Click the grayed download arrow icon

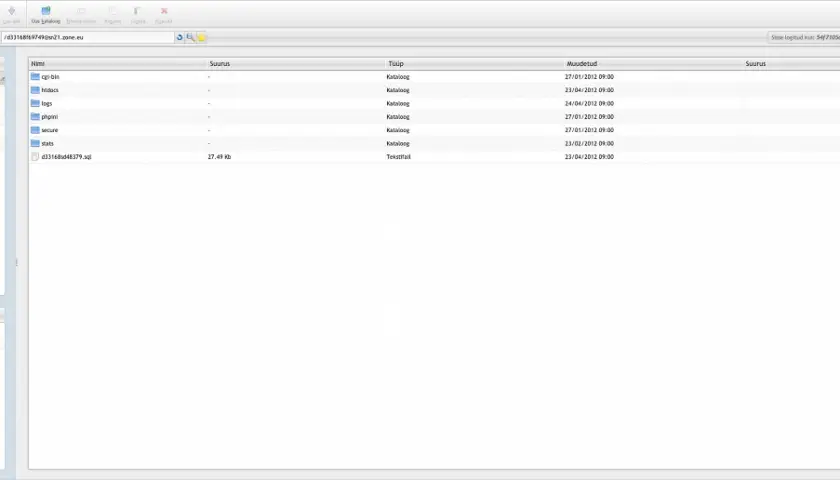tap(11, 11)
